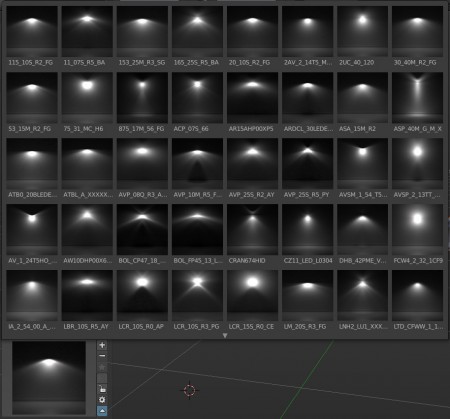Toggle the unlocked padlock icon
This screenshot has width=450, height=419.
pos(102,389)
